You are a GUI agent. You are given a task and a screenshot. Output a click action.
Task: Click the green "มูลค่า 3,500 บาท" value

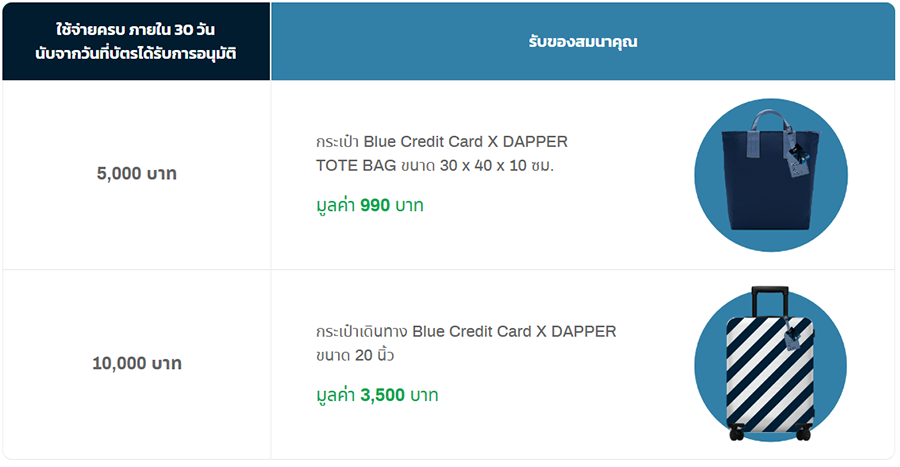coord(376,395)
